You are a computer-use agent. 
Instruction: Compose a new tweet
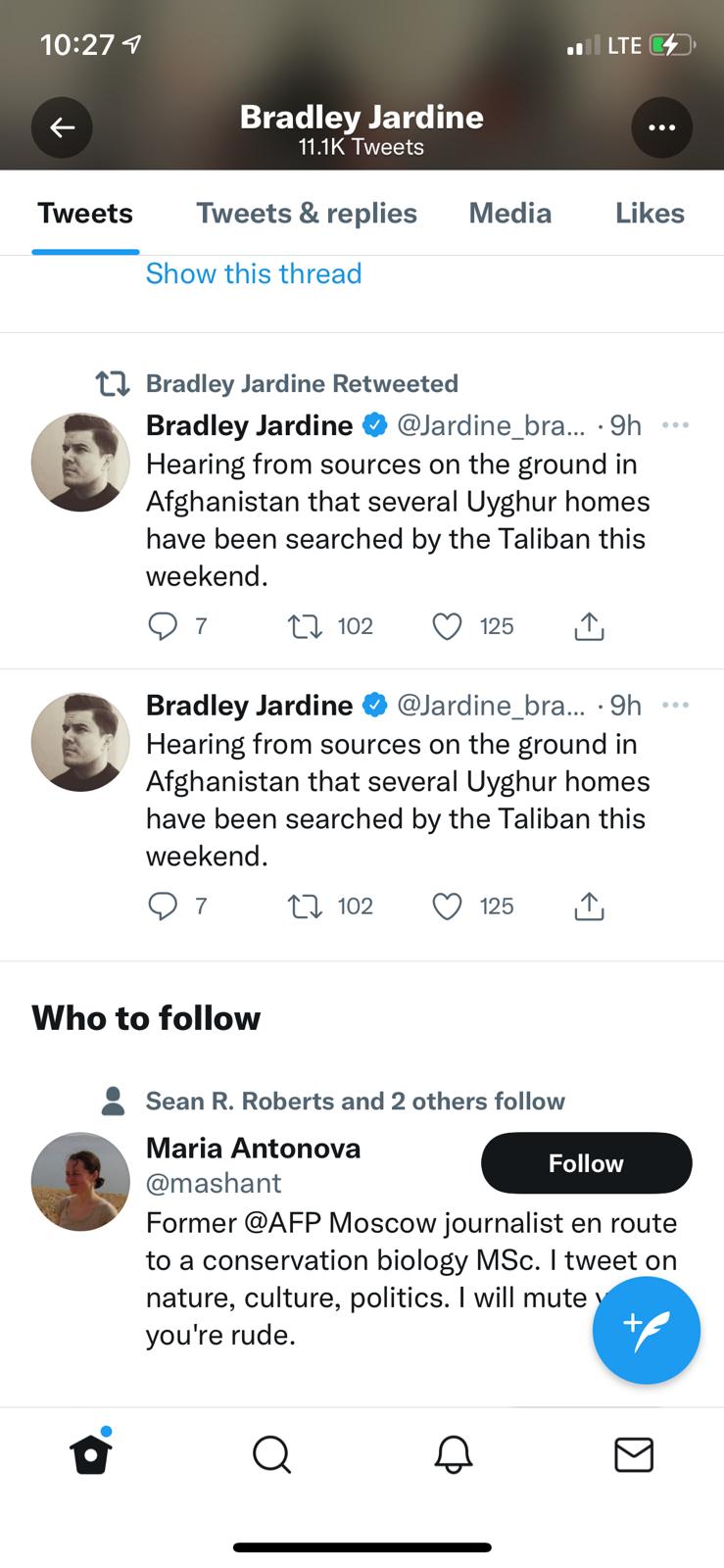[x=646, y=1330]
